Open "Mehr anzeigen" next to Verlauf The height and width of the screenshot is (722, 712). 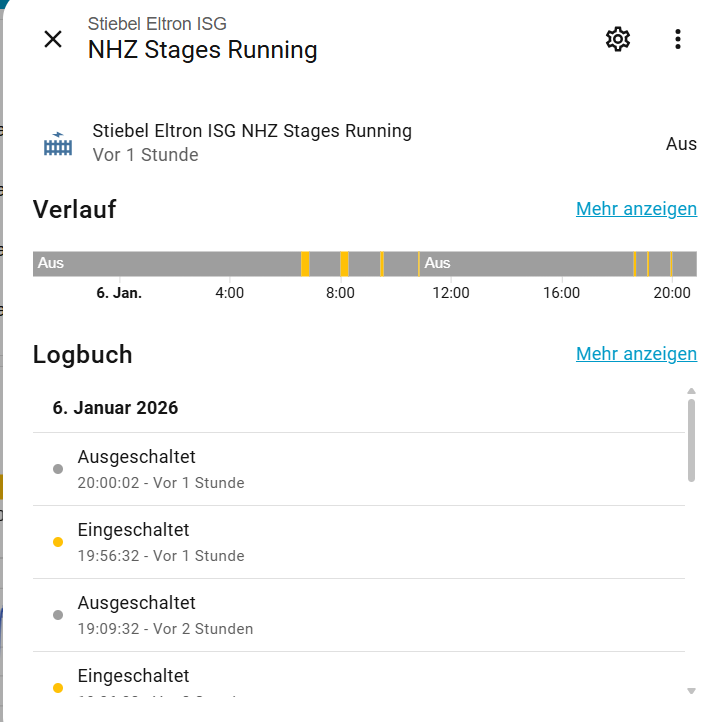[x=636, y=209]
